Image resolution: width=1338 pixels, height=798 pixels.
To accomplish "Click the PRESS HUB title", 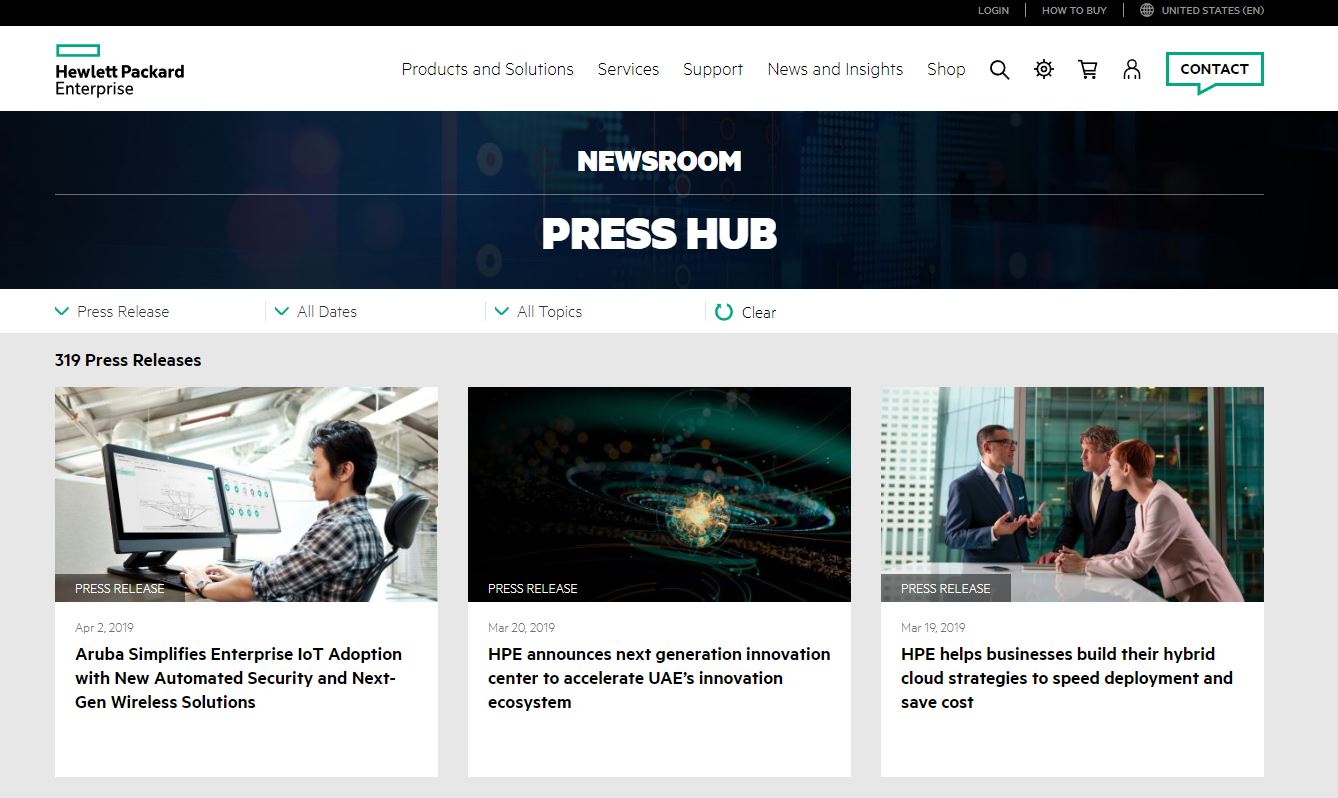I will [659, 234].
